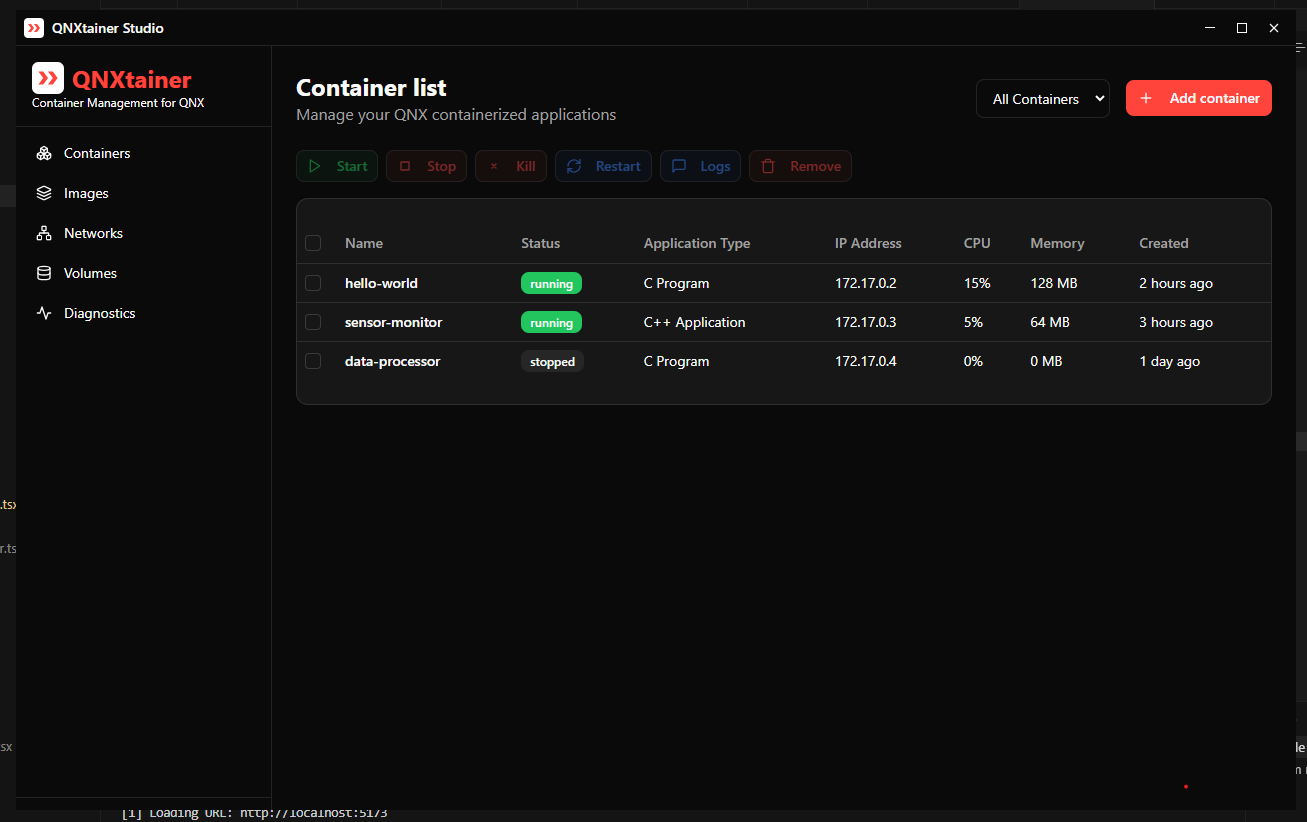This screenshot has height=822, width=1307.
Task: Click the Add container button
Action: (x=1199, y=98)
